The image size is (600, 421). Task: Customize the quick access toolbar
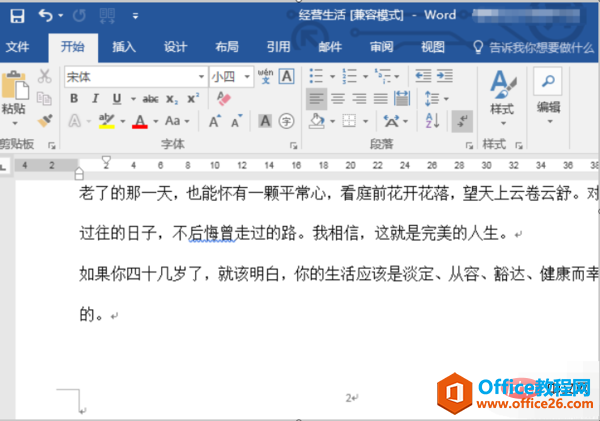click(x=135, y=16)
